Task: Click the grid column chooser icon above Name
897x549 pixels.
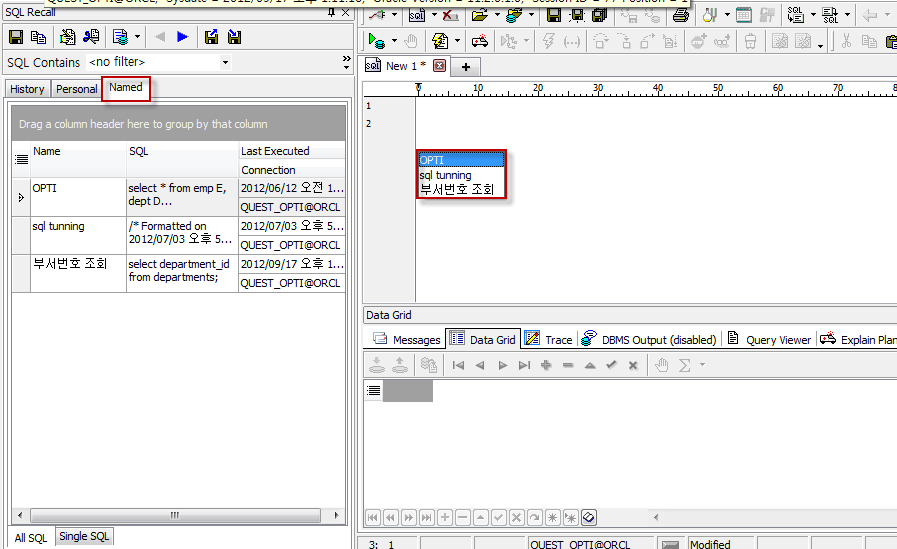Action: point(21,159)
